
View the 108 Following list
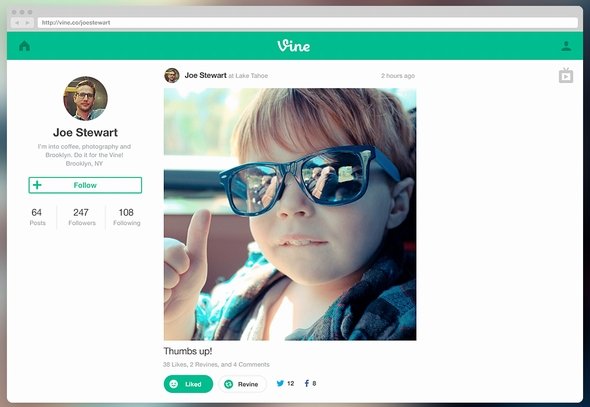(126, 217)
